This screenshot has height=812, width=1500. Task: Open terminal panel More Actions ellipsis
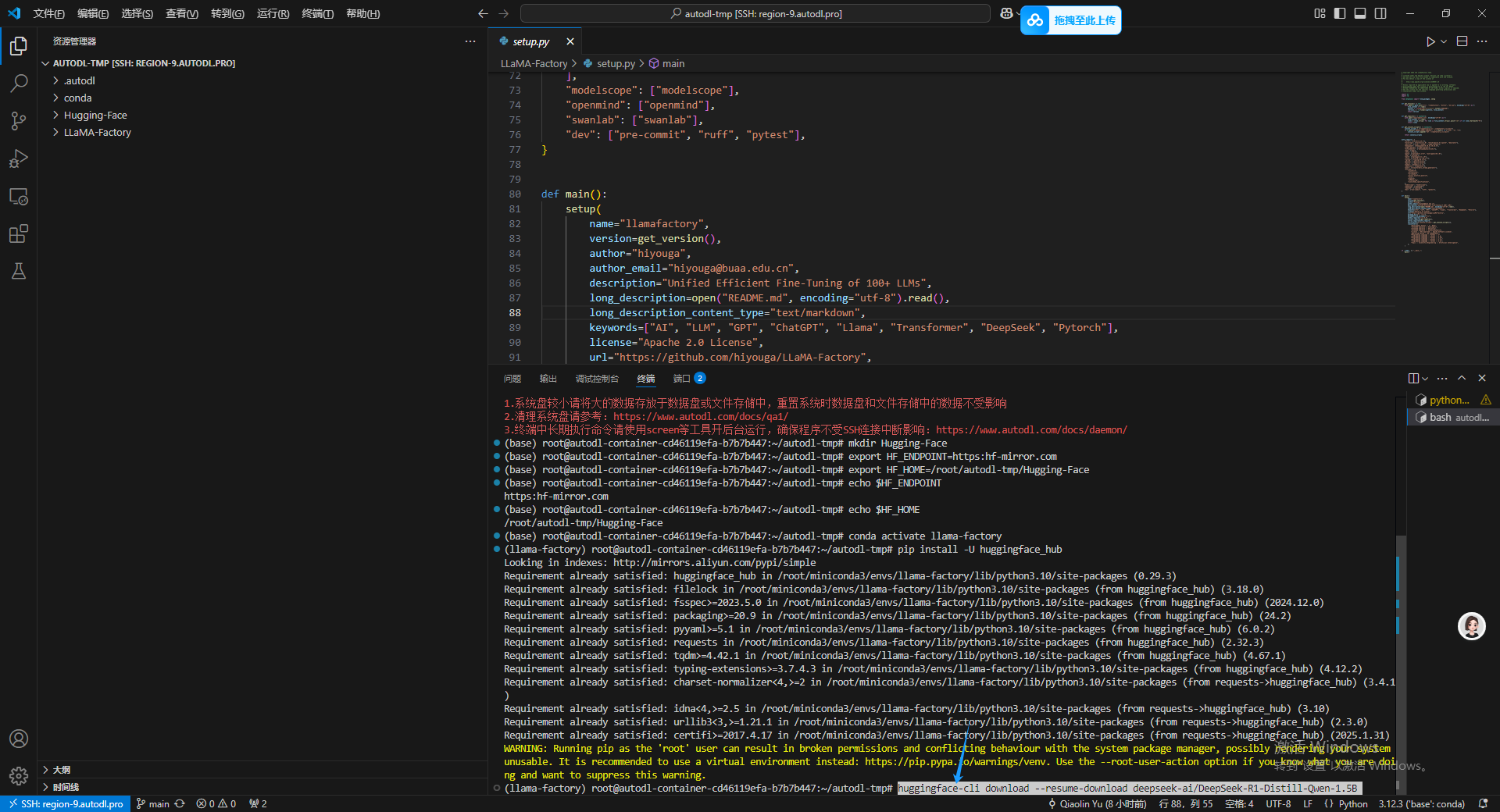1442,378
